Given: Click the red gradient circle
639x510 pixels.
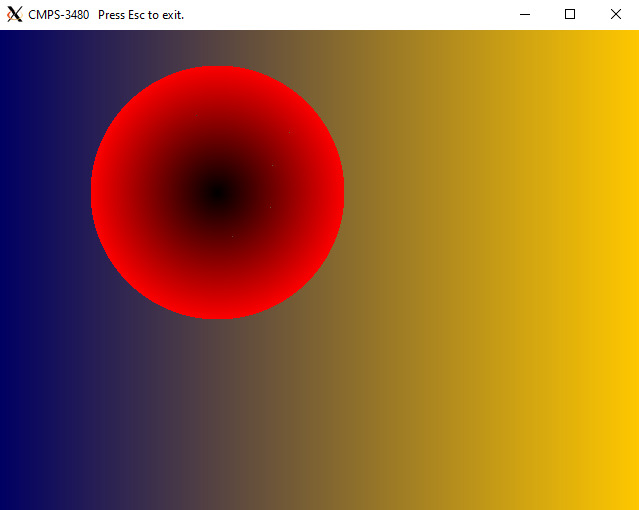Looking at the screenshot, I should [x=218, y=192].
